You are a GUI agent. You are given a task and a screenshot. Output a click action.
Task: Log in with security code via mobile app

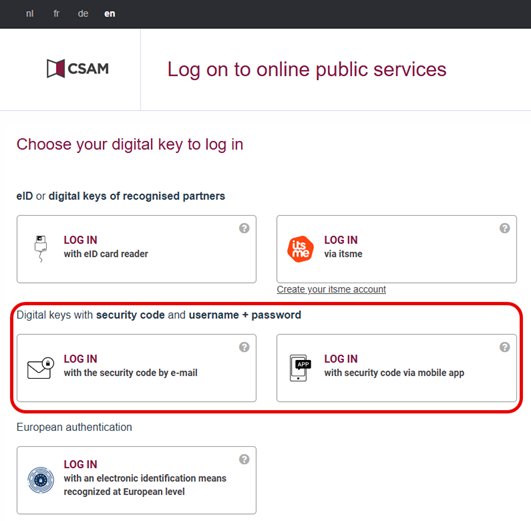point(397,368)
